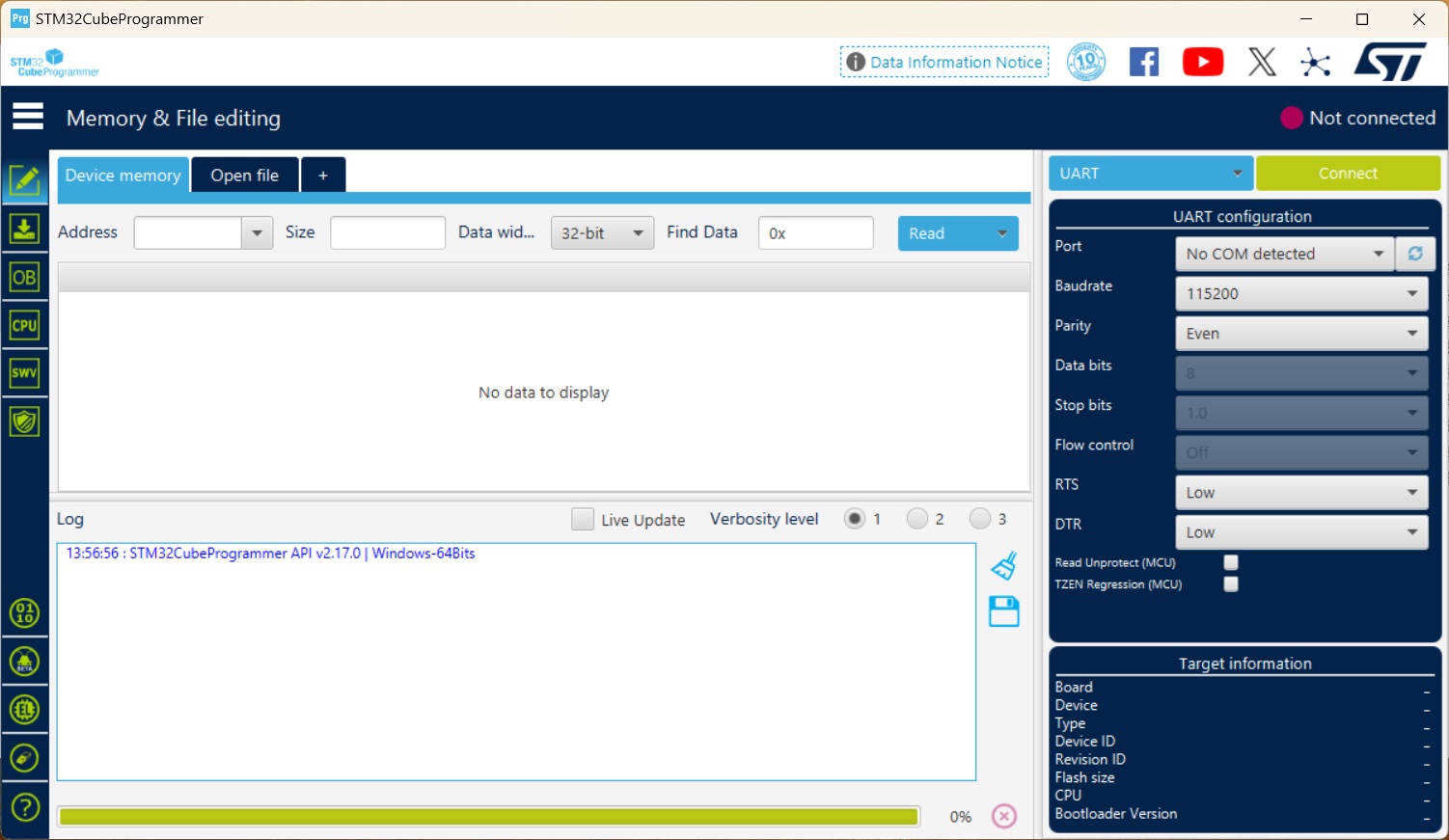Expand the DTR dropdown
This screenshot has height=840, width=1449.
tap(1301, 532)
